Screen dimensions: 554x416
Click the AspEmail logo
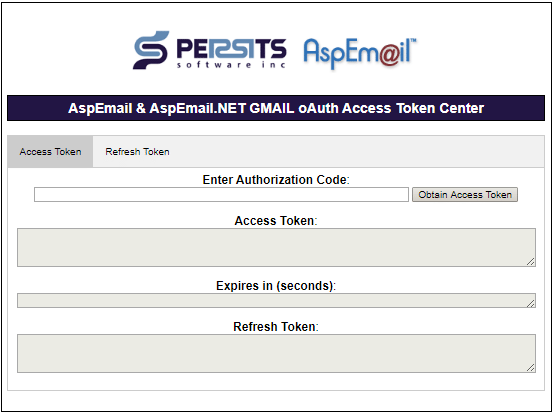coord(360,53)
